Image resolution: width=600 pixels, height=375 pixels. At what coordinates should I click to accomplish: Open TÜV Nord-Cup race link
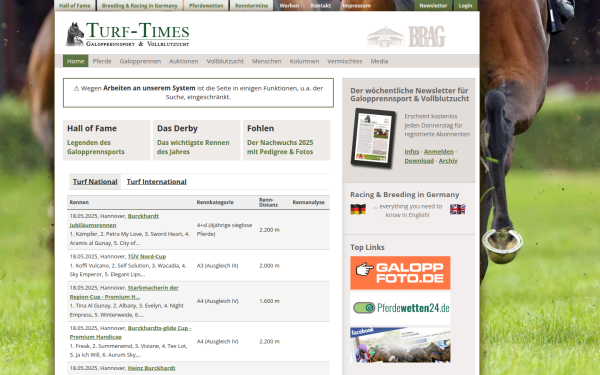147,256
